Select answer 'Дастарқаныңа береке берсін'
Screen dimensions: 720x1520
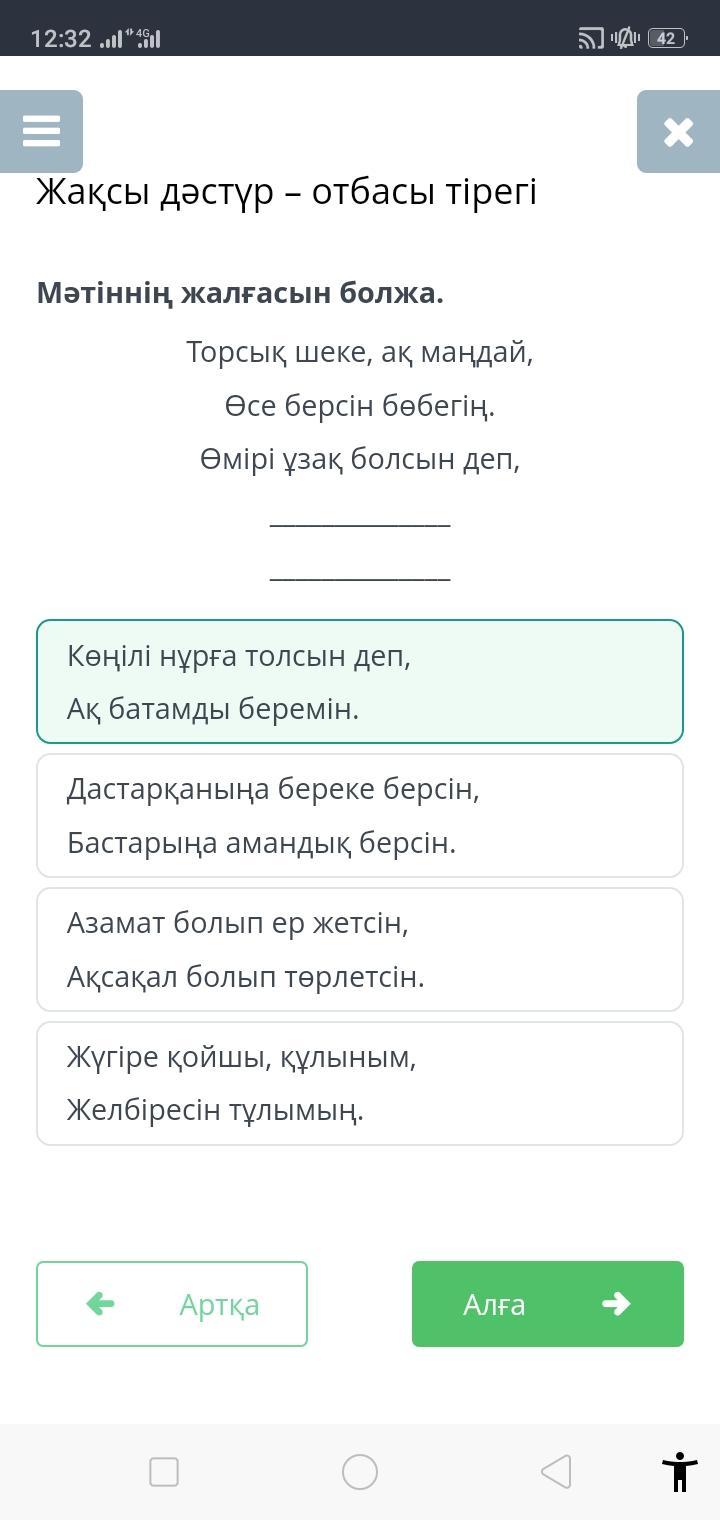point(360,815)
